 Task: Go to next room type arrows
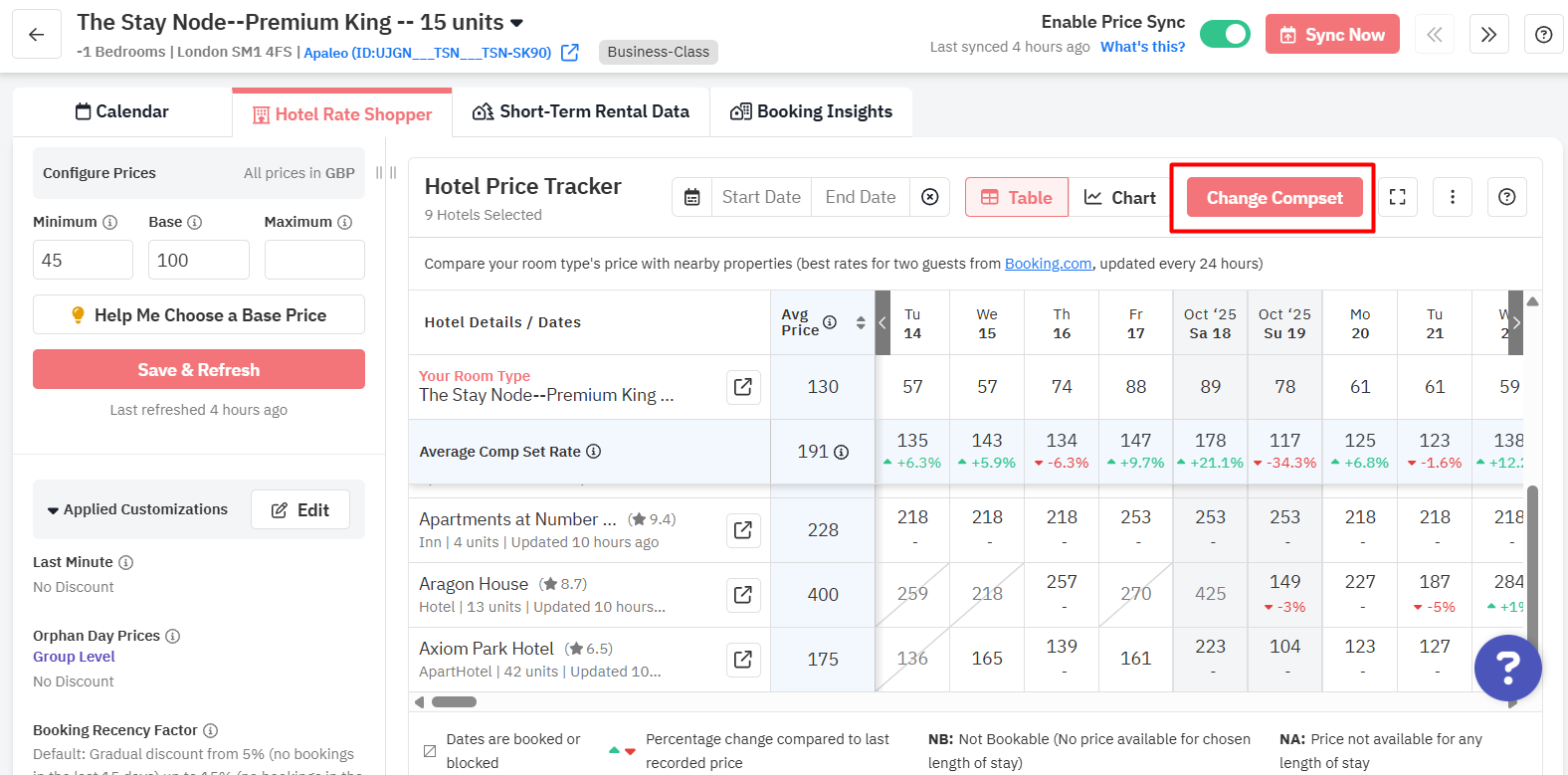pyautogui.click(x=1488, y=35)
